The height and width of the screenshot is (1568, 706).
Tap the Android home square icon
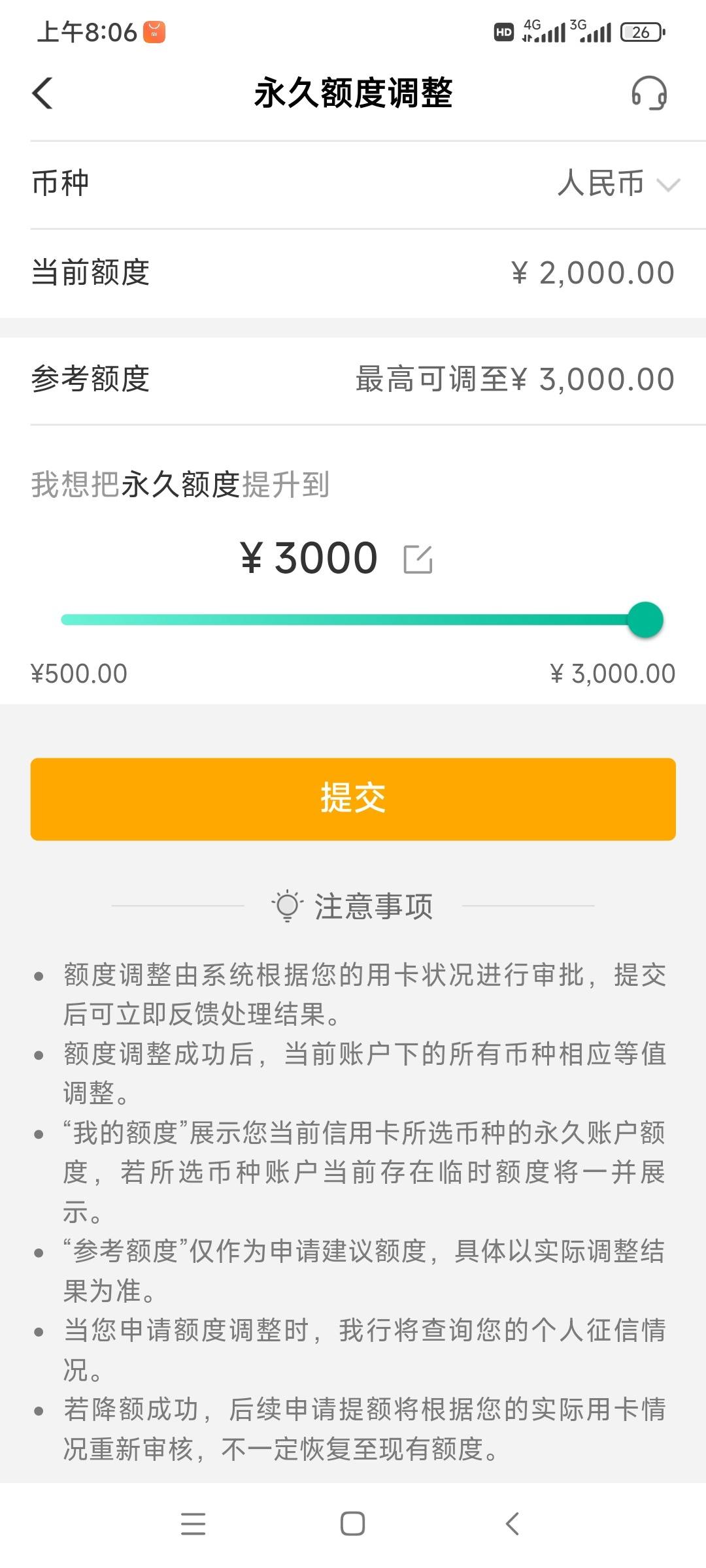click(353, 1524)
